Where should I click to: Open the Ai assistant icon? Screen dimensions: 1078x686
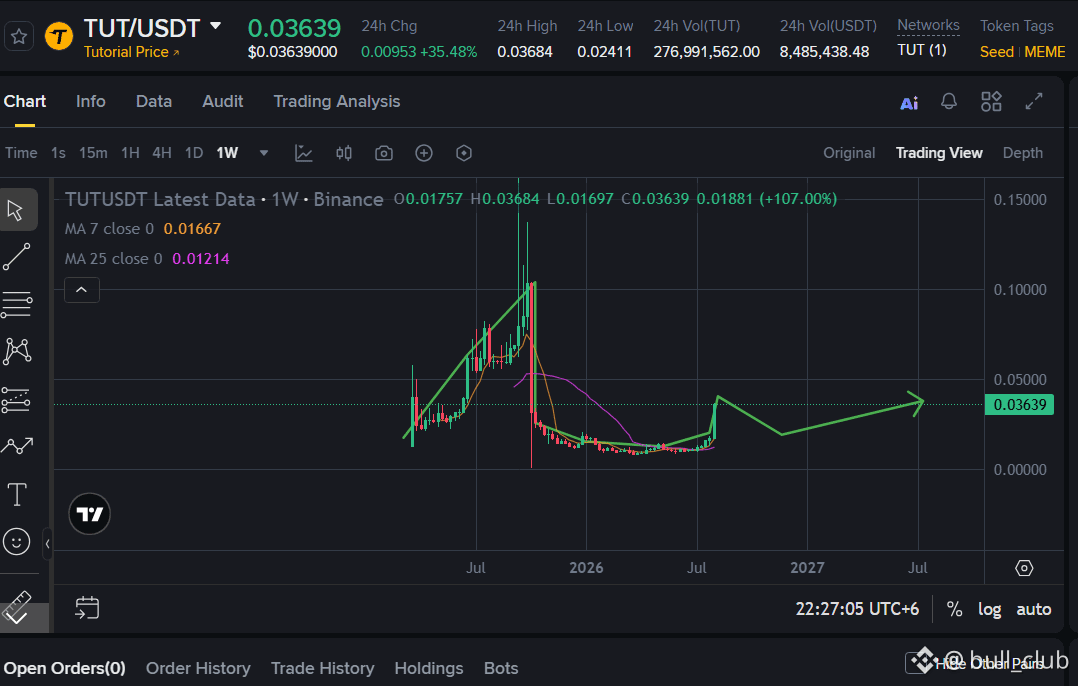click(909, 103)
